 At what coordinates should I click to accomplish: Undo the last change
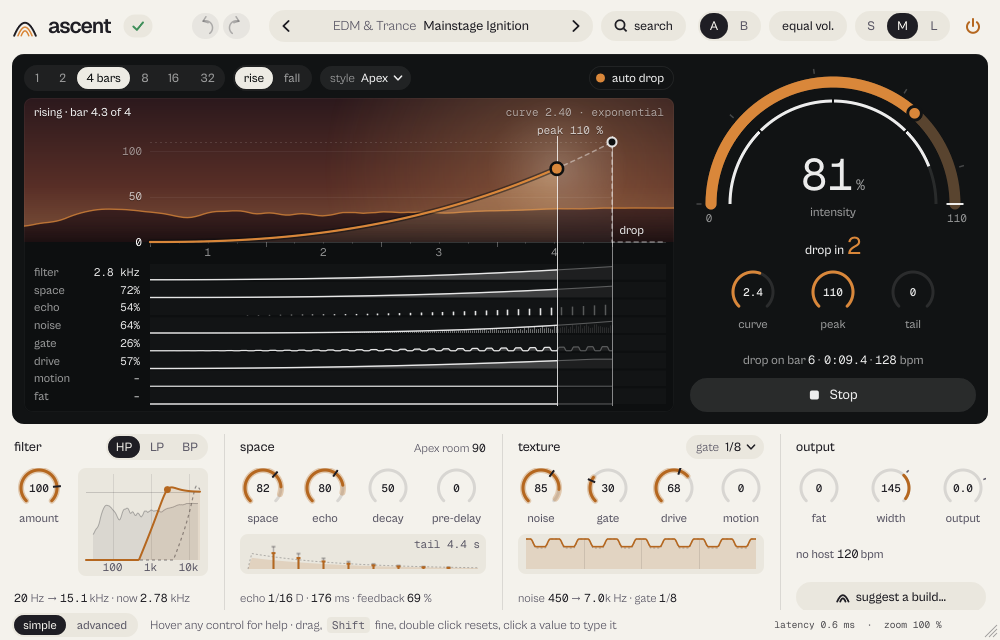[205, 26]
